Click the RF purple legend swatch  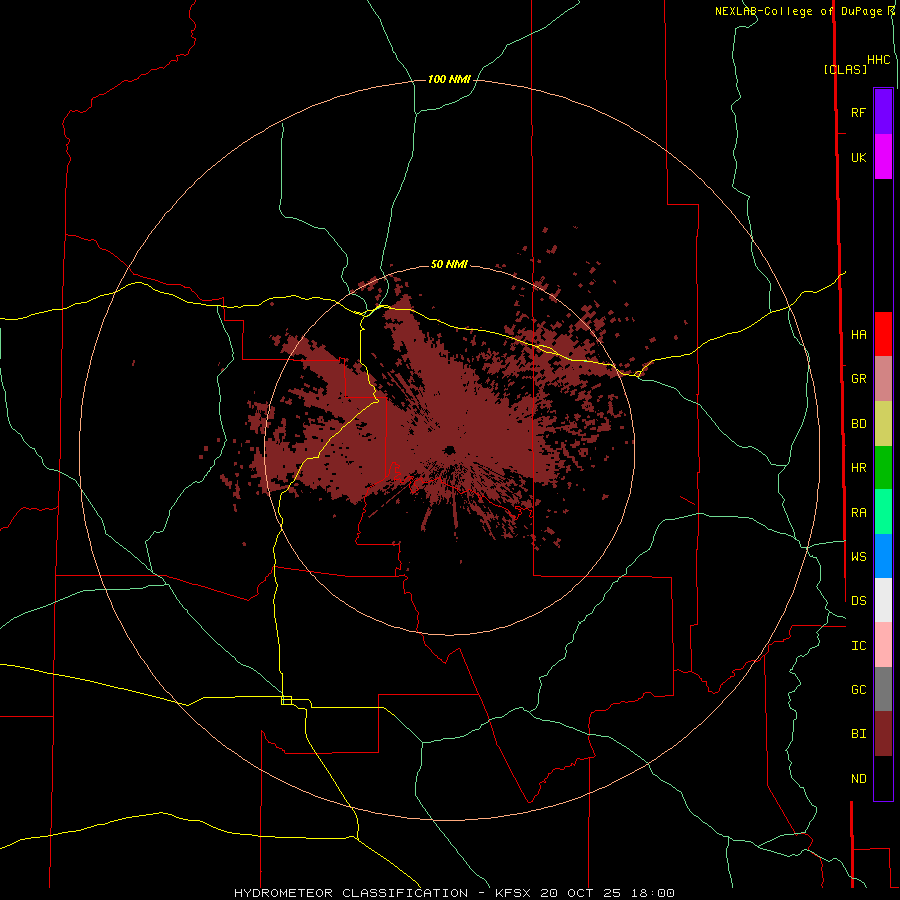(883, 112)
